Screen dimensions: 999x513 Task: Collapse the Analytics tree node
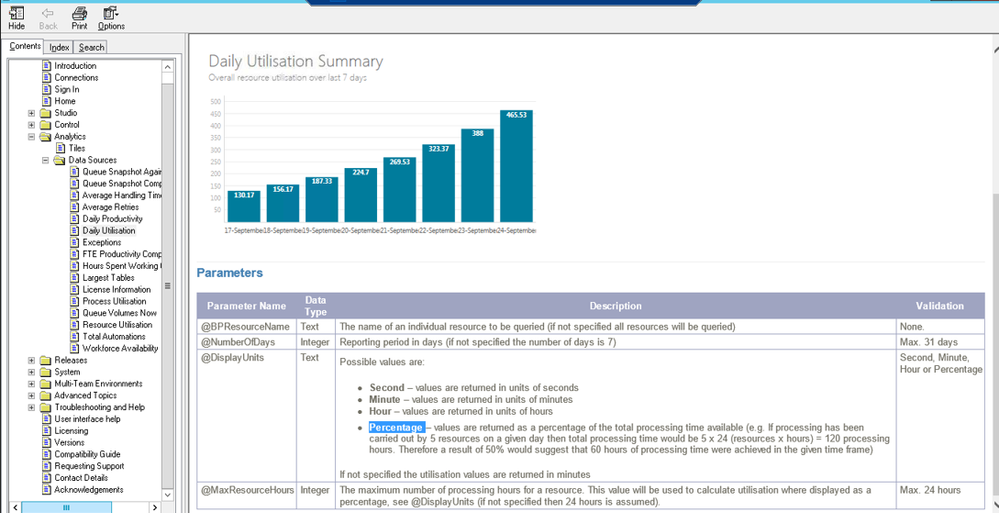tap(32, 137)
